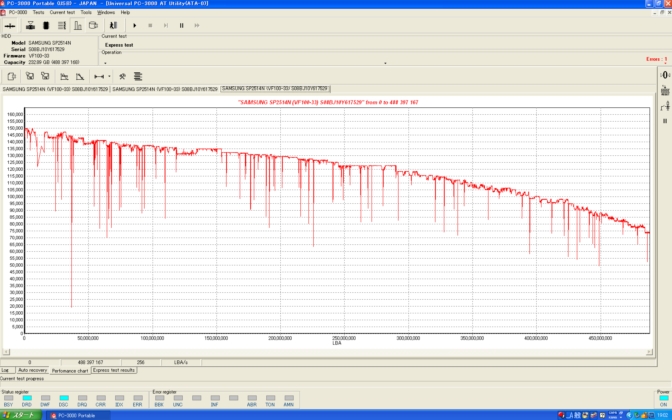The image size is (672, 420).
Task: Click the greyed fast-forward button
Action: tap(197, 26)
